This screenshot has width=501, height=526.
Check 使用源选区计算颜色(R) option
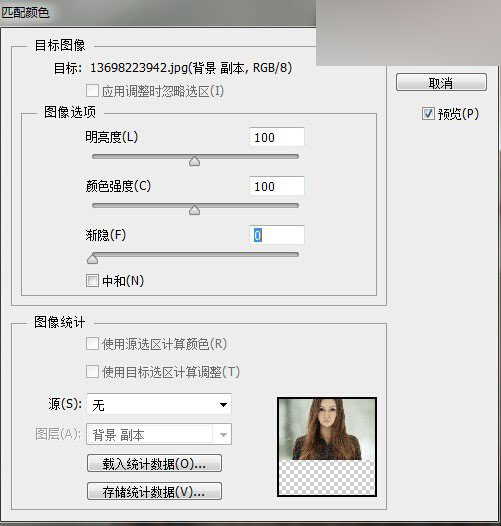92,344
